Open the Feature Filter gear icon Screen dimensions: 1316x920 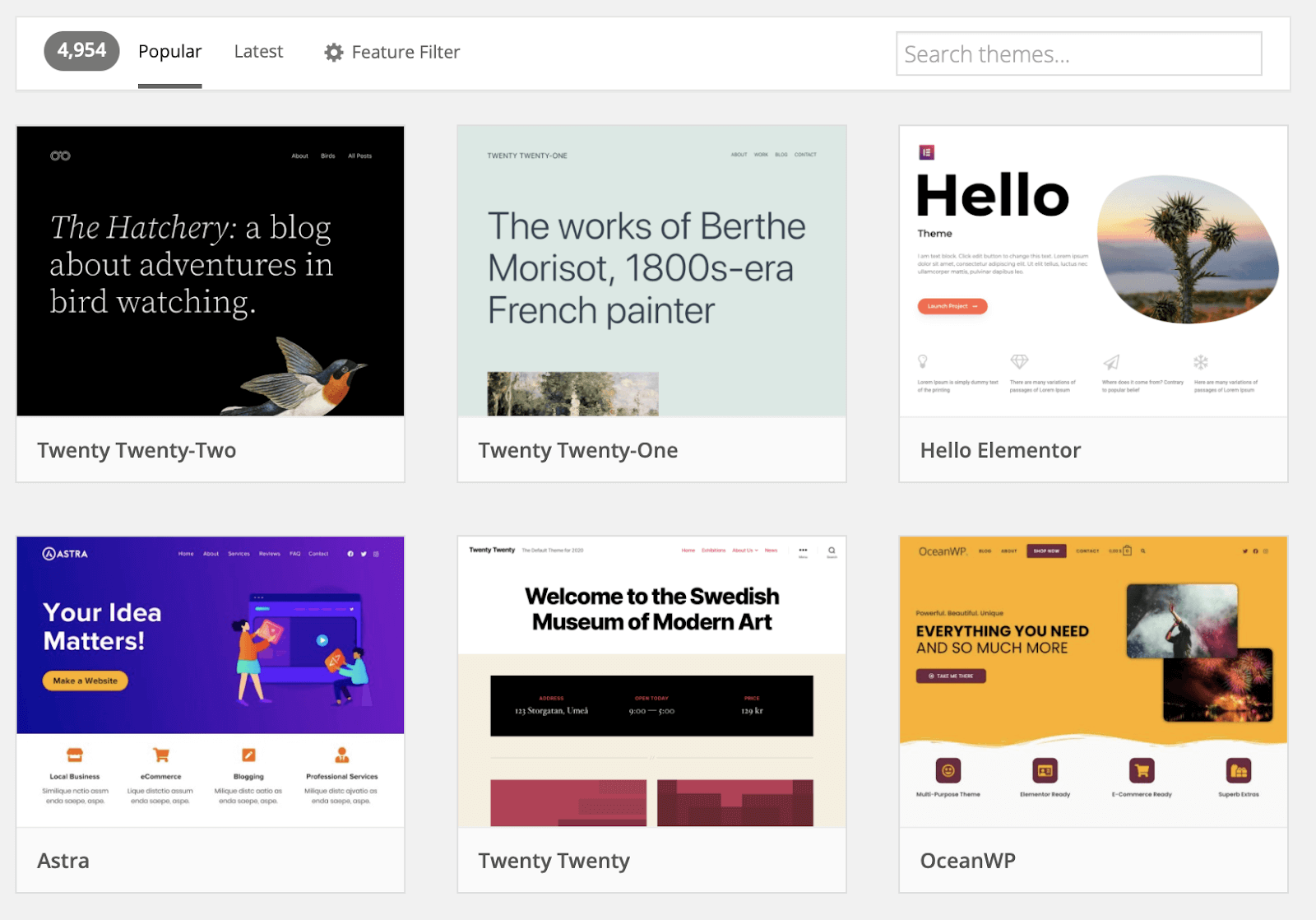[x=334, y=52]
